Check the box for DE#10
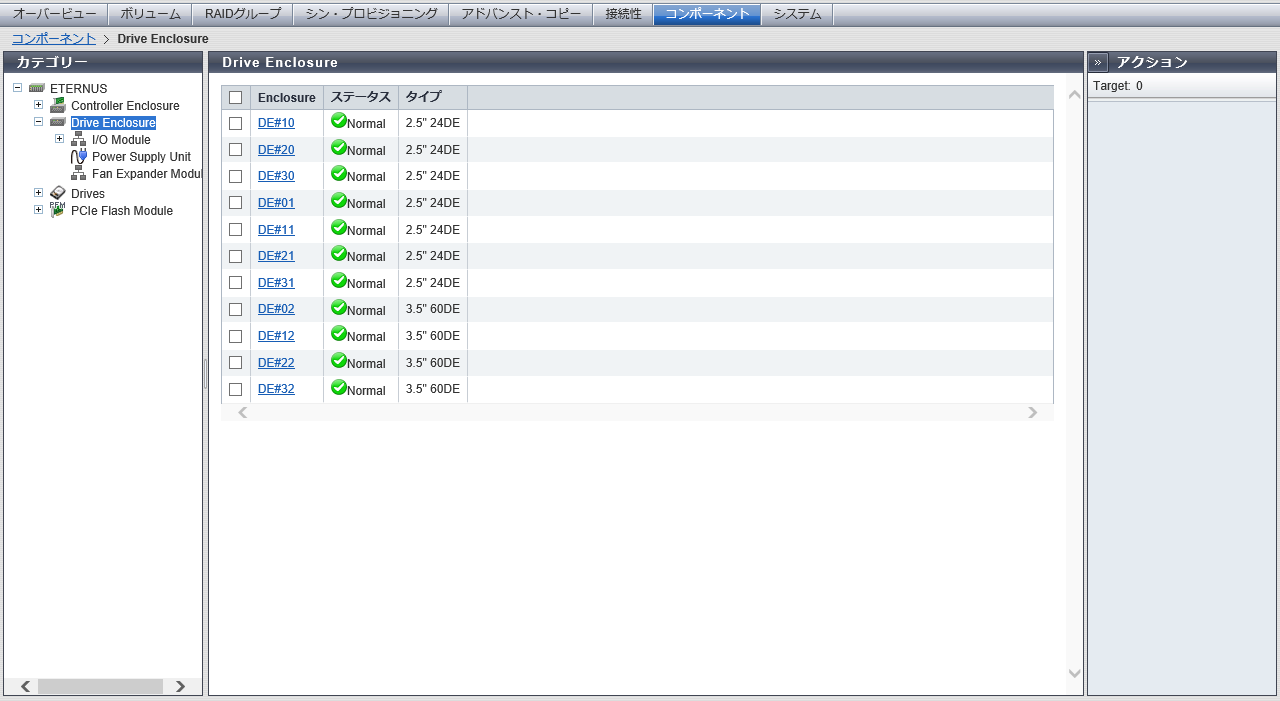This screenshot has width=1280, height=701. 236,123
